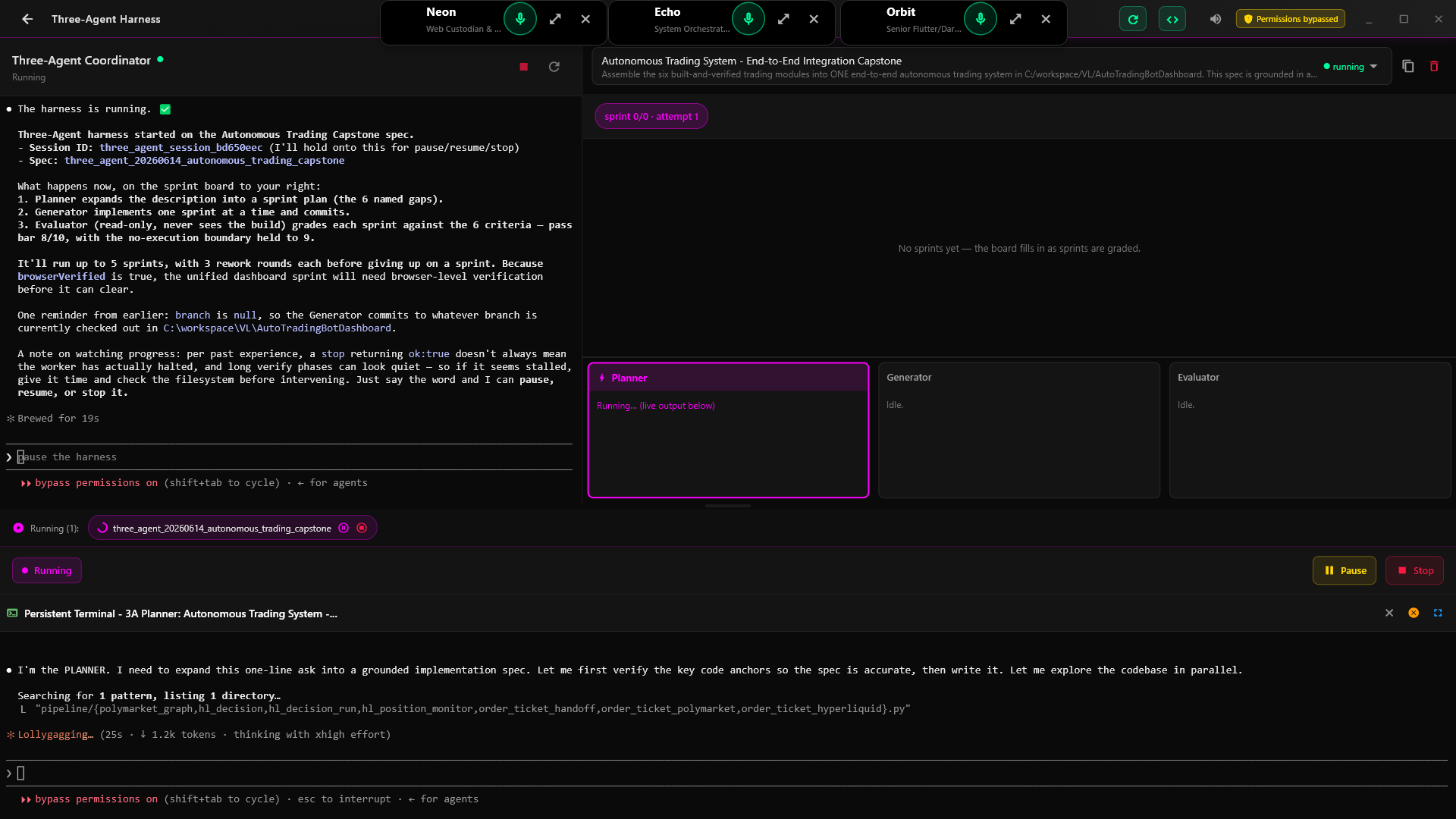Image resolution: width=1456 pixels, height=819 pixels.
Task: Maximize the Persistent Terminal panel
Action: click(1438, 613)
